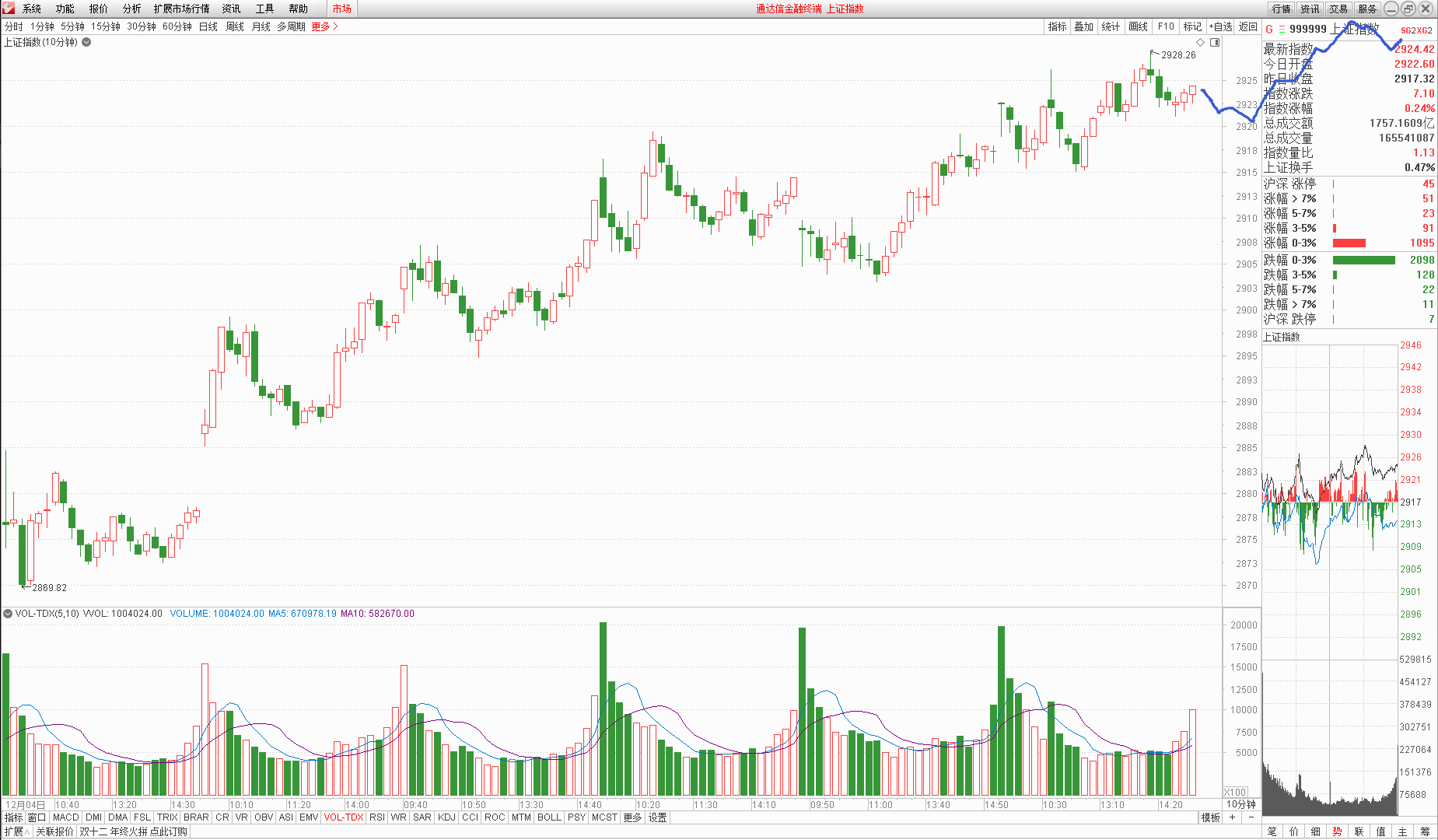Select the 价 tab in right panel

point(1294,831)
